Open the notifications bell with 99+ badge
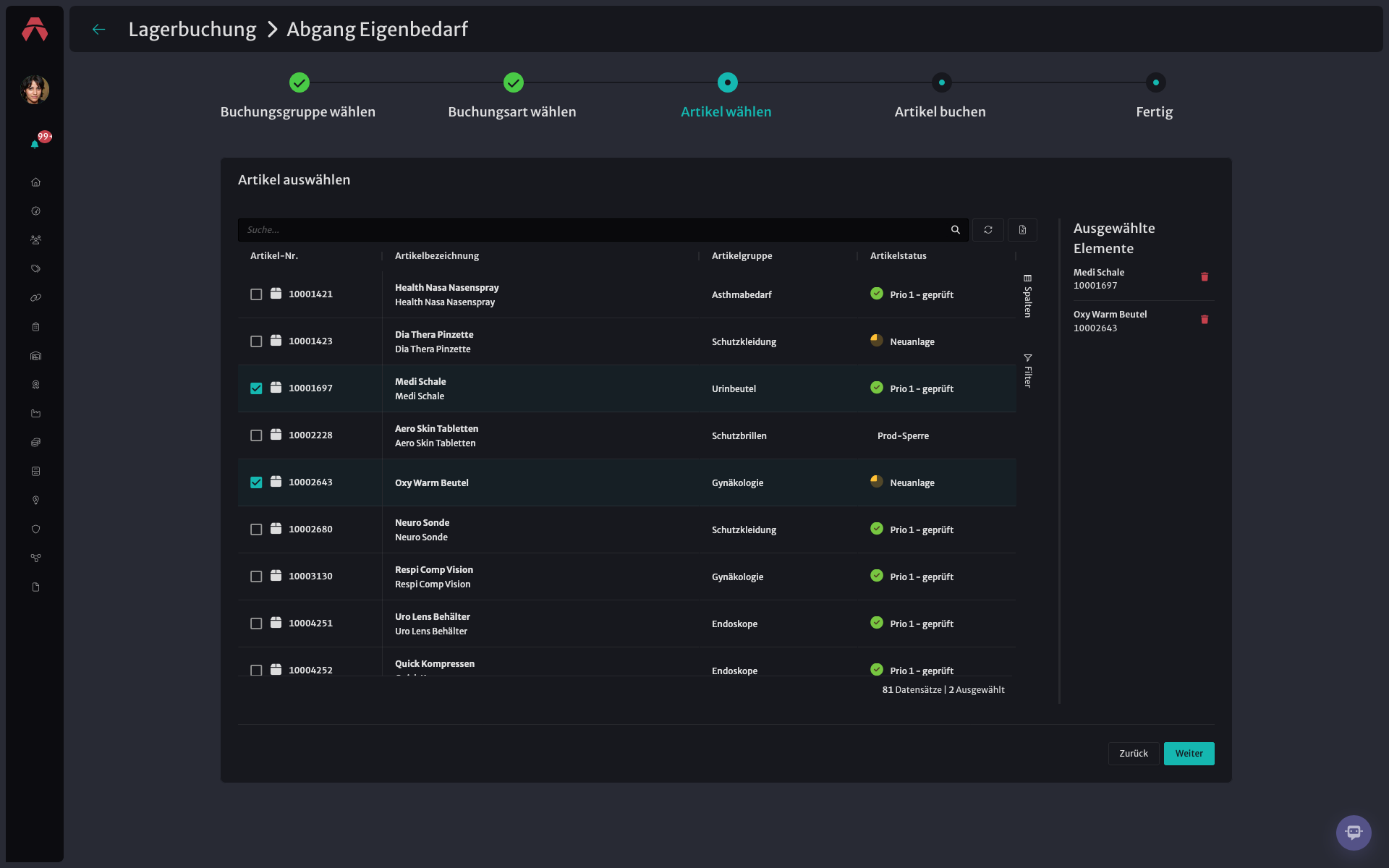 [35, 144]
